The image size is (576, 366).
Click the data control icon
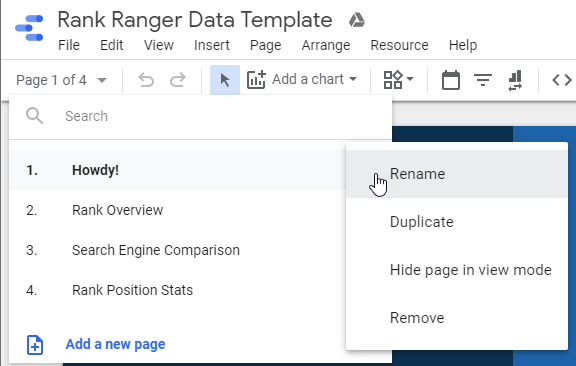coord(515,80)
